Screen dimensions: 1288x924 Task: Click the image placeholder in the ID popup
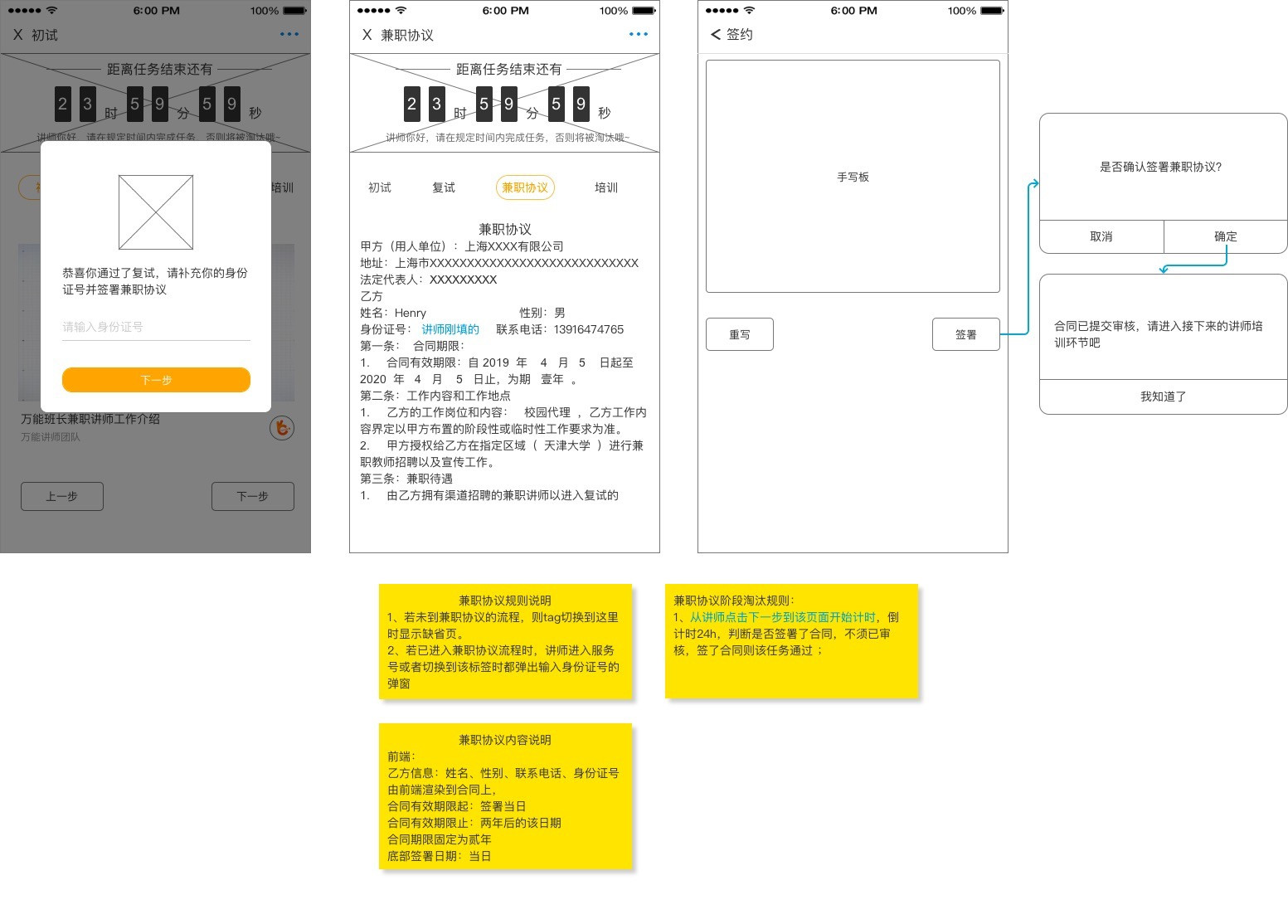tap(156, 212)
